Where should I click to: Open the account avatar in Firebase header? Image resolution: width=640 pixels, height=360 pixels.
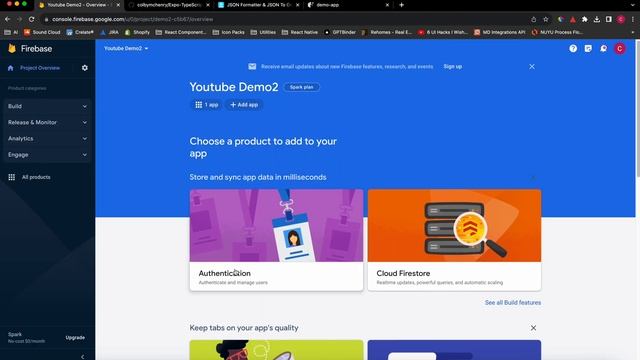pos(620,49)
